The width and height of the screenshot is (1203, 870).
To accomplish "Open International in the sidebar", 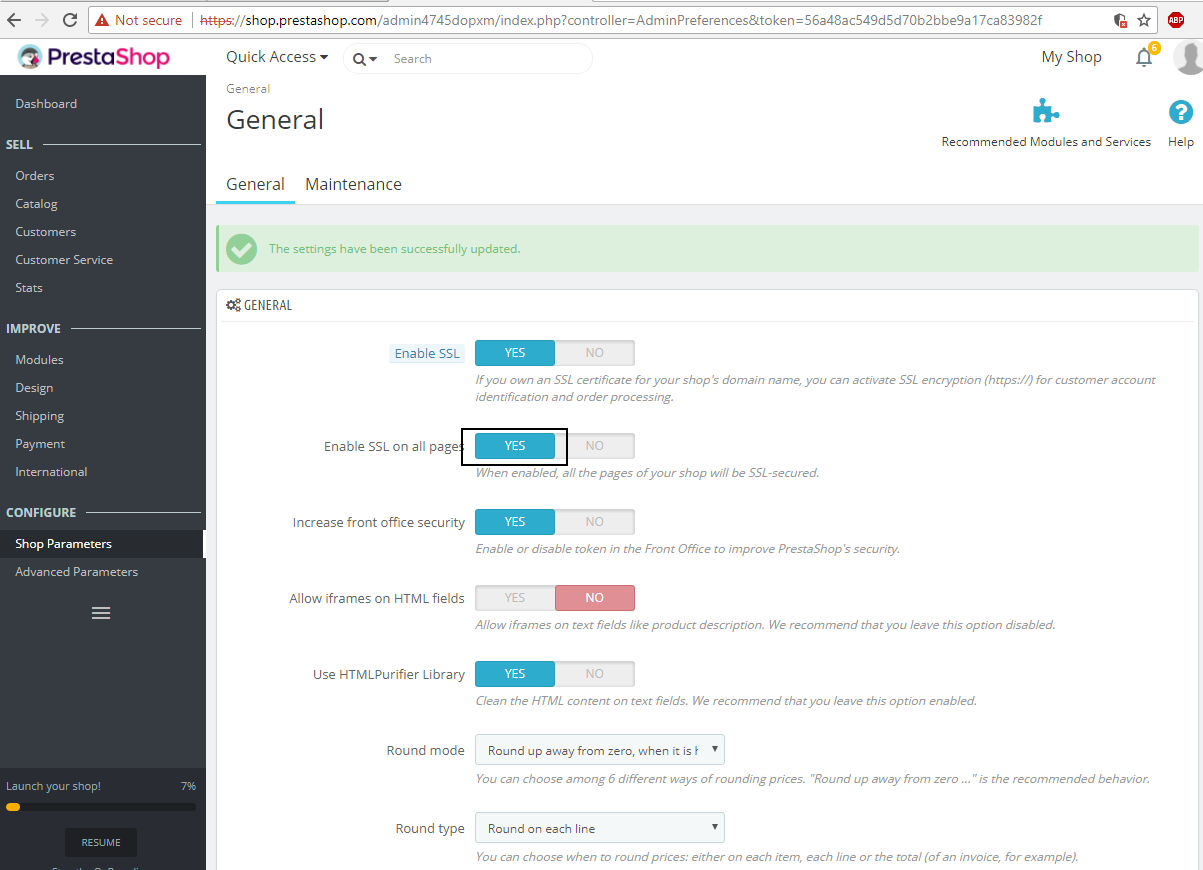I will tap(51, 472).
